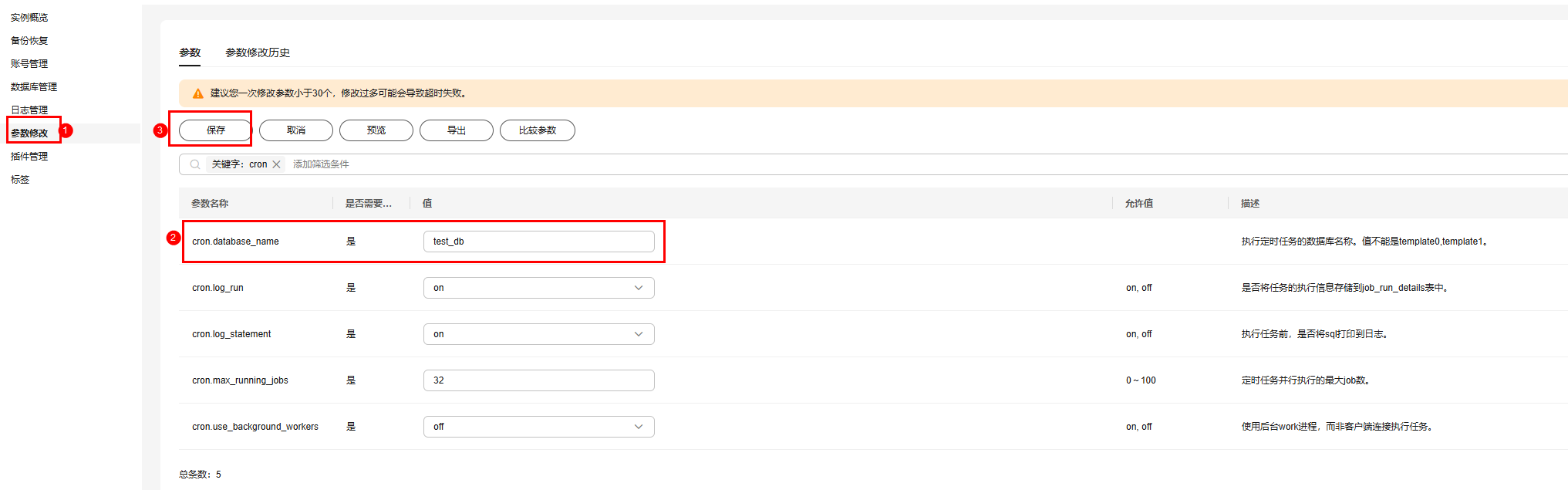Screen dimensions: 1568x490
Task: Click the 导出 button
Action: click(x=457, y=130)
